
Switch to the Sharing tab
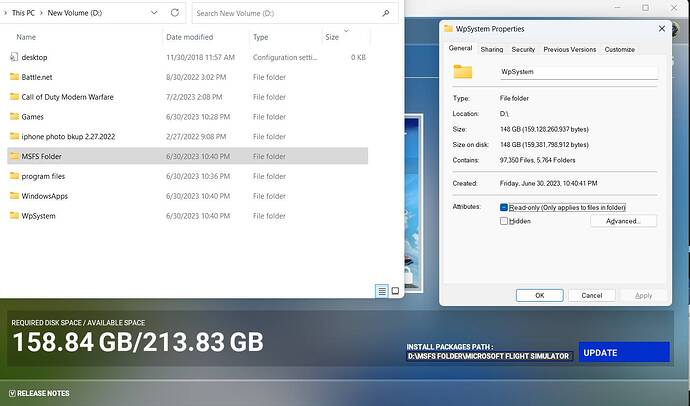pos(492,49)
